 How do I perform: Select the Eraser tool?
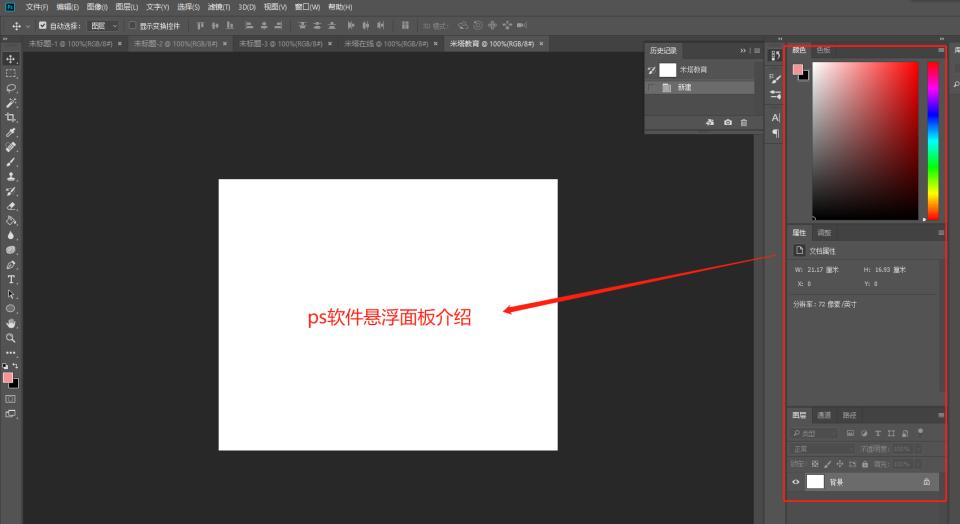[x=10, y=206]
